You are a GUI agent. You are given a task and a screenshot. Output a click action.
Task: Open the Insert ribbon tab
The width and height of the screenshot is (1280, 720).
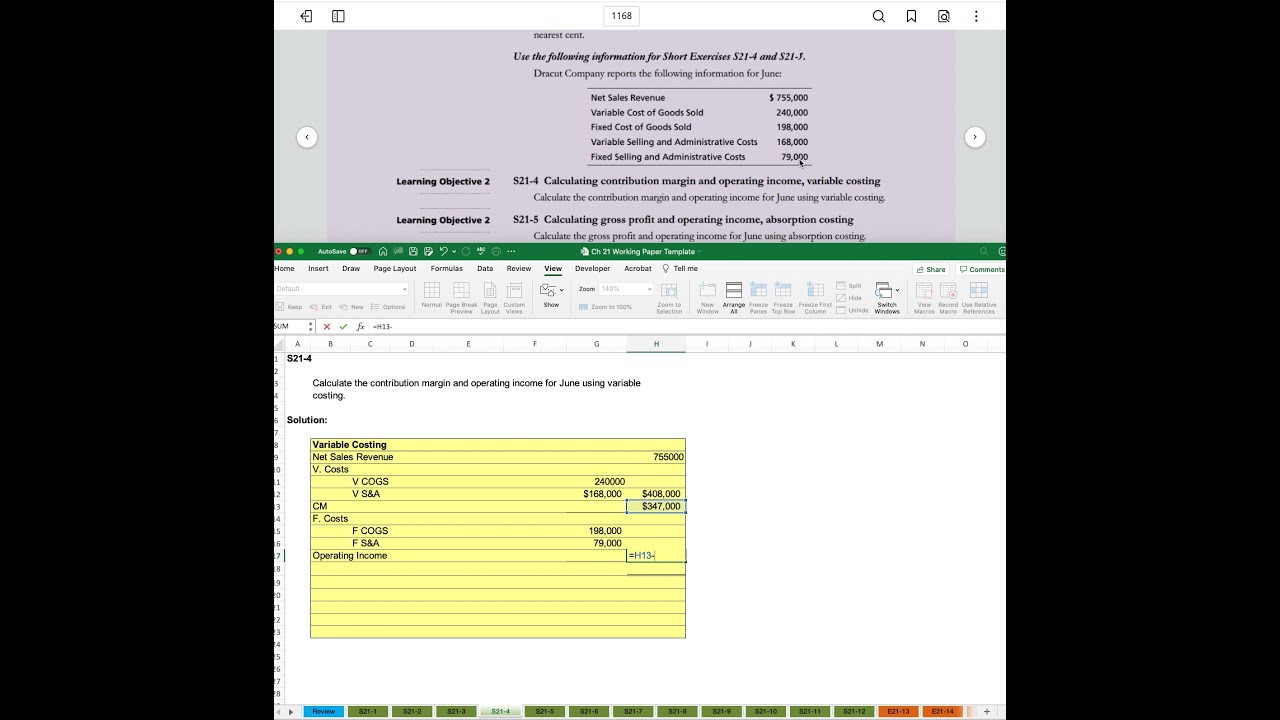(318, 268)
